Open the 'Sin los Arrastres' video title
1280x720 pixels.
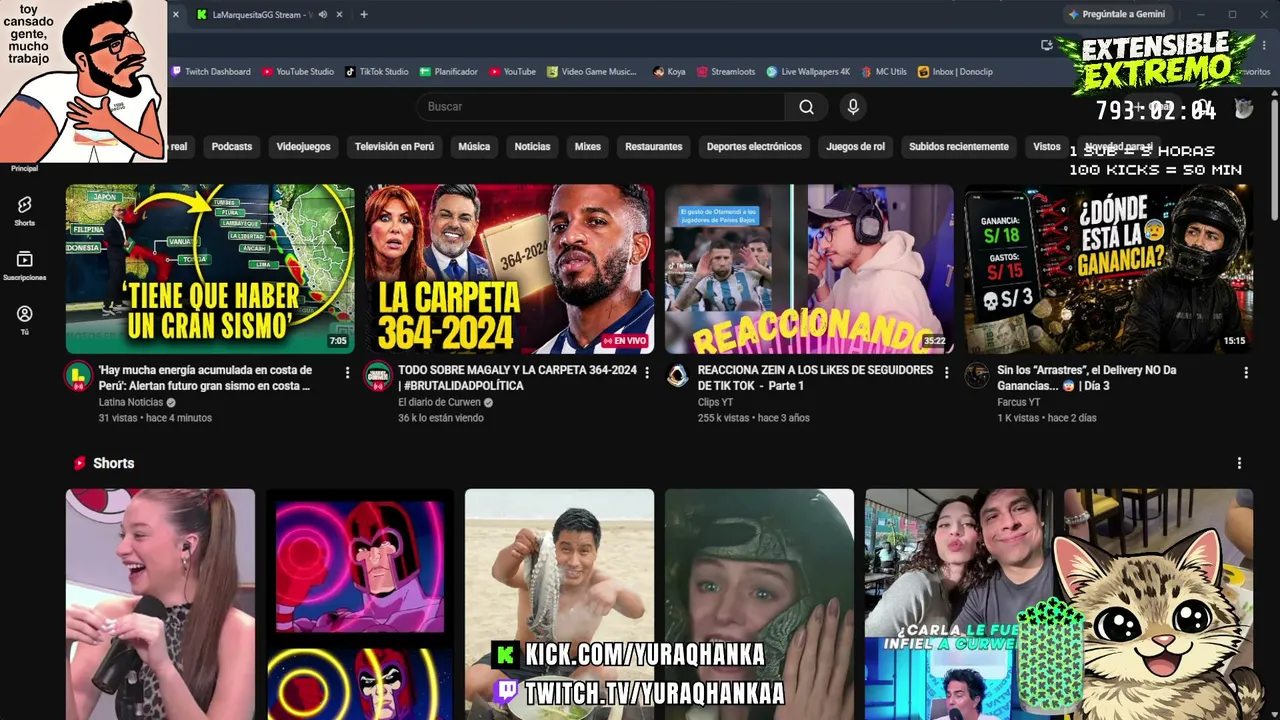(1086, 377)
